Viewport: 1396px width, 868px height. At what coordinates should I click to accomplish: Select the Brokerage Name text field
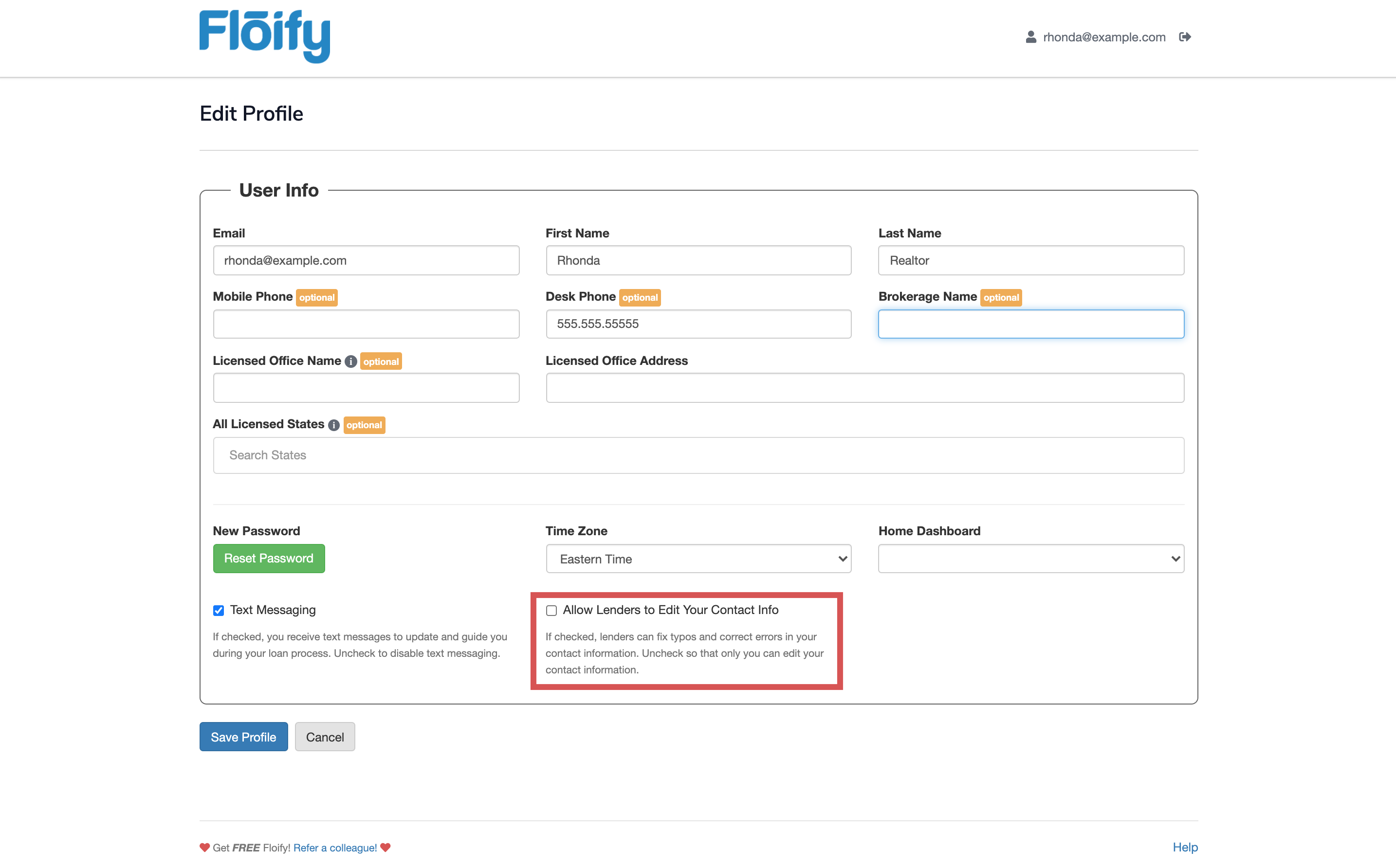pos(1031,325)
